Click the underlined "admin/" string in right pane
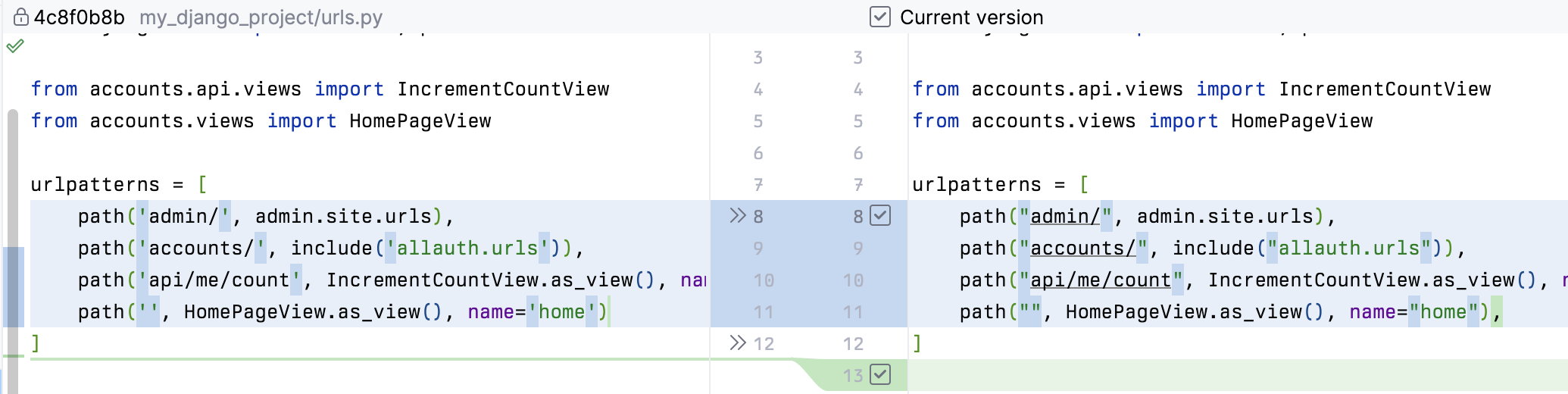 click(1065, 217)
